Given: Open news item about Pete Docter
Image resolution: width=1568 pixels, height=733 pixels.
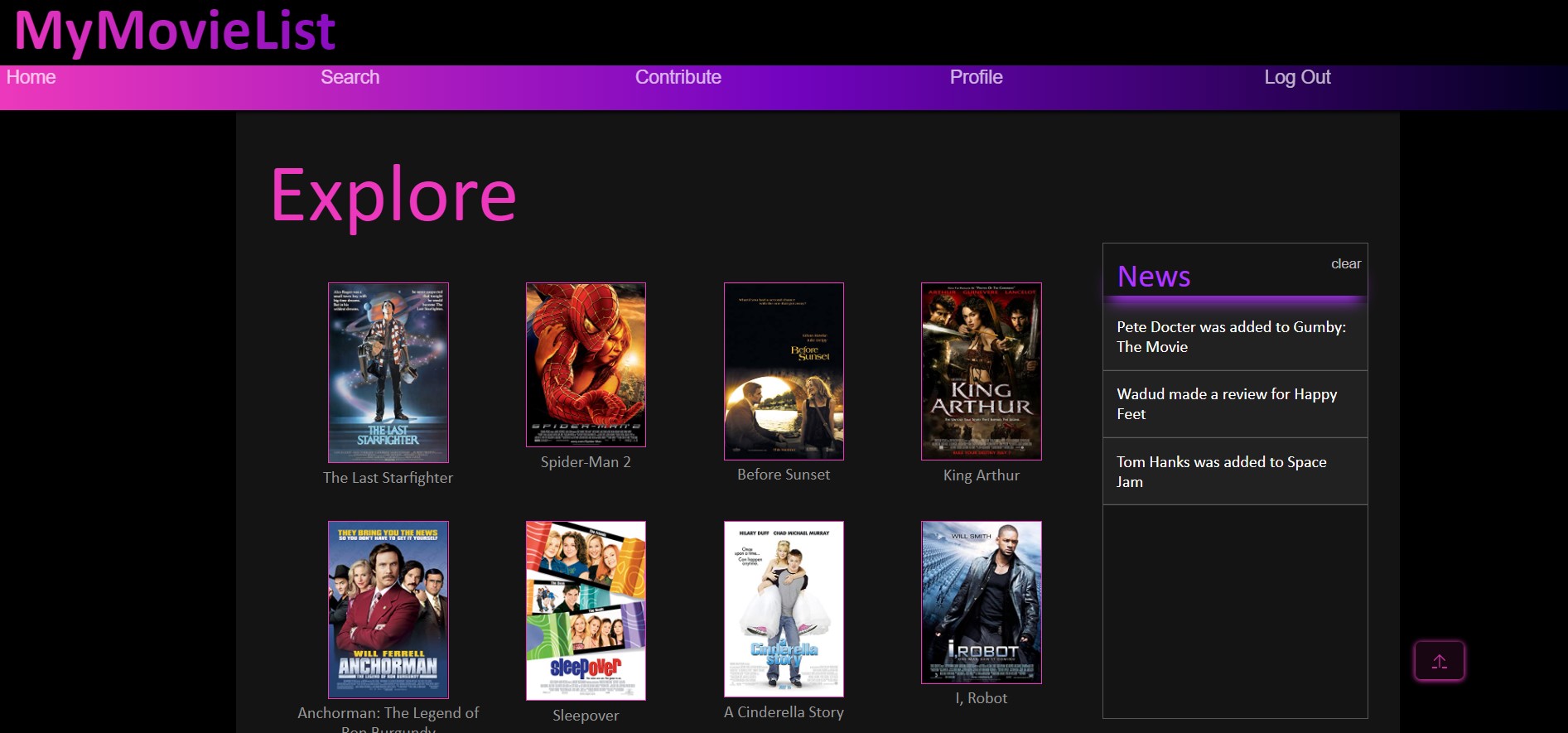Looking at the screenshot, I should click(1235, 337).
